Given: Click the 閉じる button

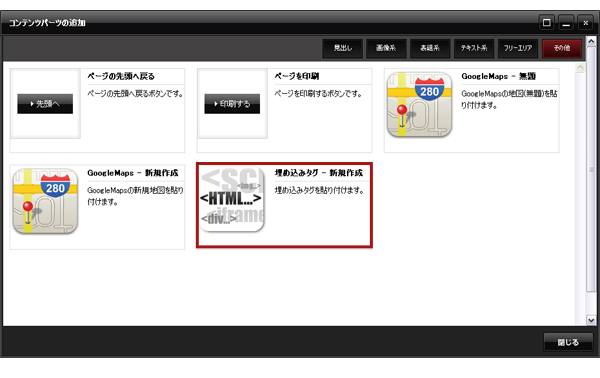Looking at the screenshot, I should (x=568, y=342).
